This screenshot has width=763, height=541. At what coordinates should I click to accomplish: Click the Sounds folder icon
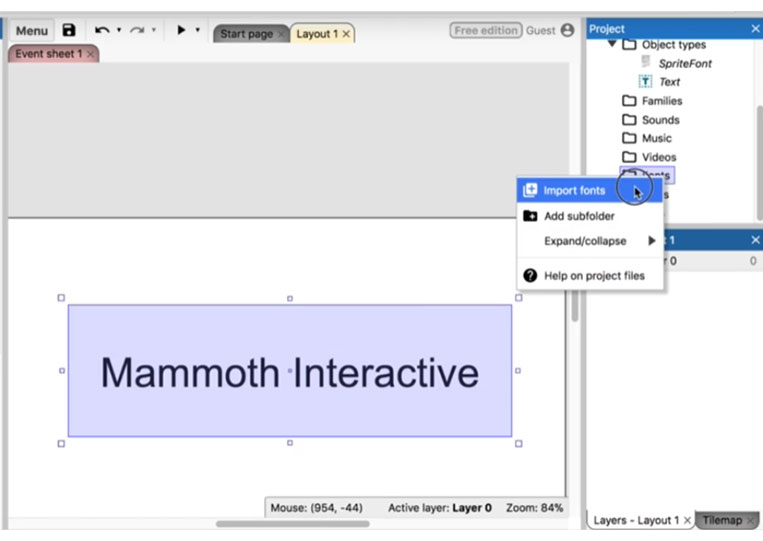tap(629, 120)
